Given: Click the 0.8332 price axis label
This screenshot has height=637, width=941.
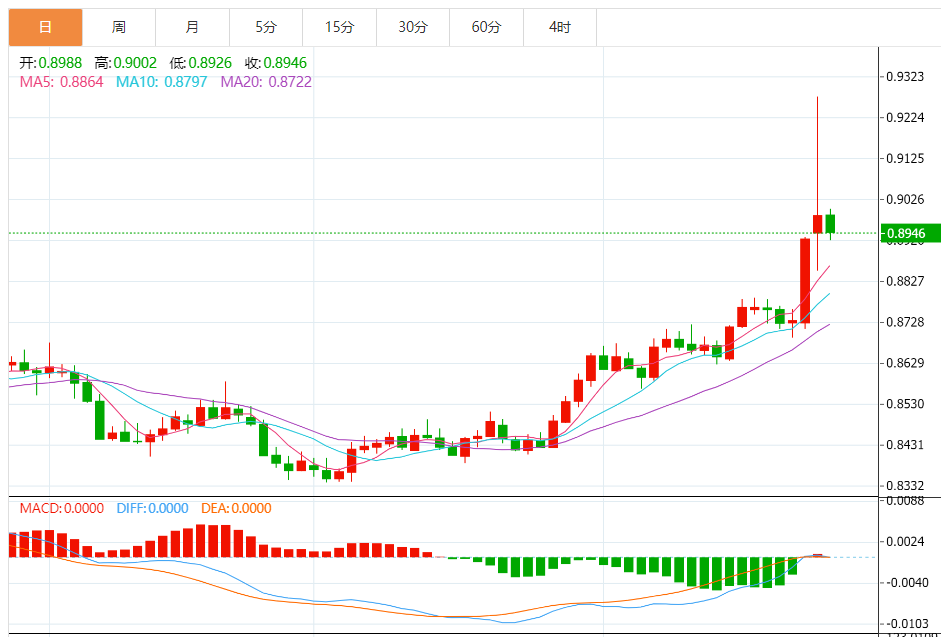Looking at the screenshot, I should 906,486.
